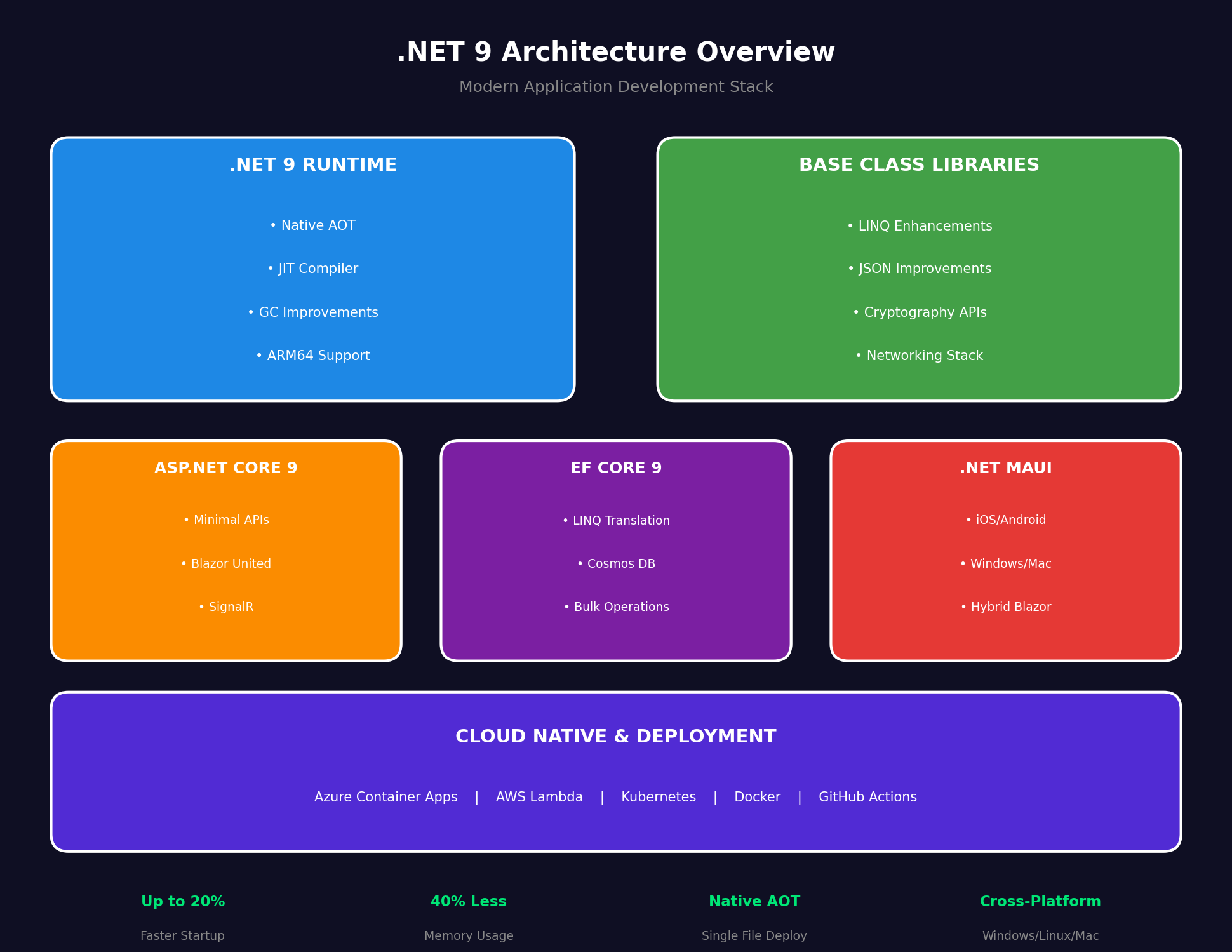Click the BASE CLASS LIBRARIES heading
The height and width of the screenshot is (952, 1232).
[919, 165]
